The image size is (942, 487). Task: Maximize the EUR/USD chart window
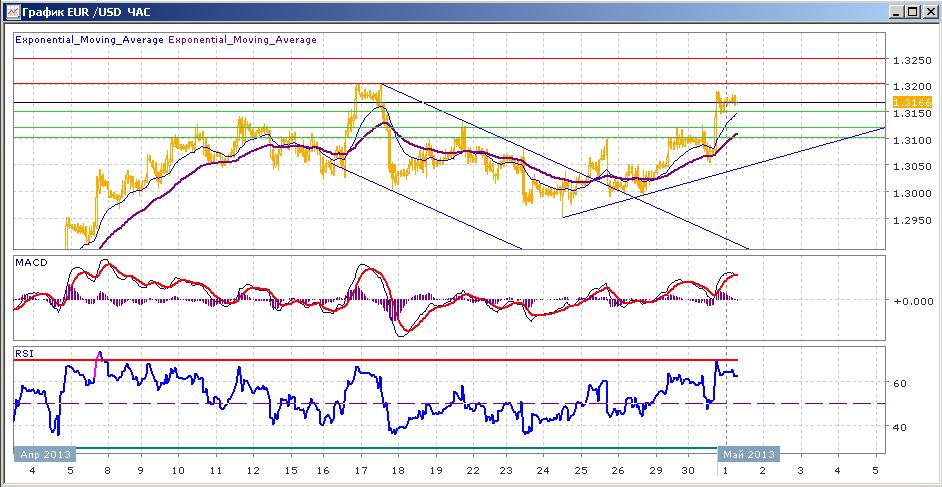[x=913, y=11]
